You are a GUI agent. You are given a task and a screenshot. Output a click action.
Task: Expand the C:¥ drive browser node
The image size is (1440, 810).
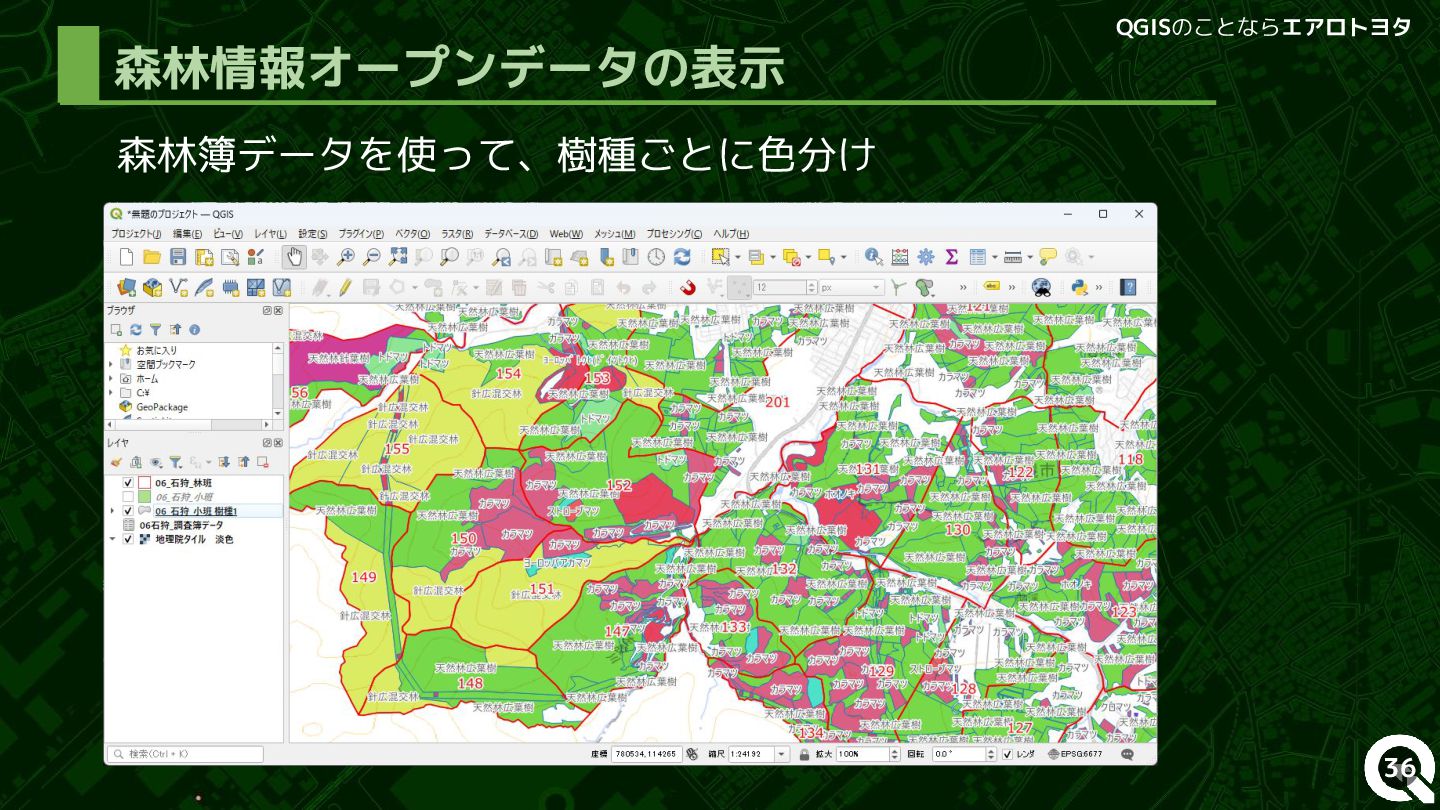click(111, 393)
